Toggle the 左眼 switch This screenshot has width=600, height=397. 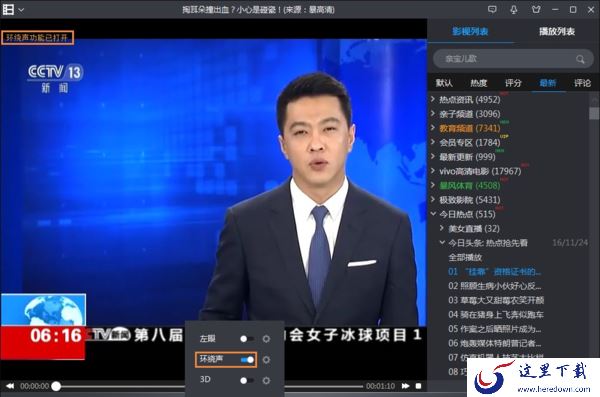[246, 339]
